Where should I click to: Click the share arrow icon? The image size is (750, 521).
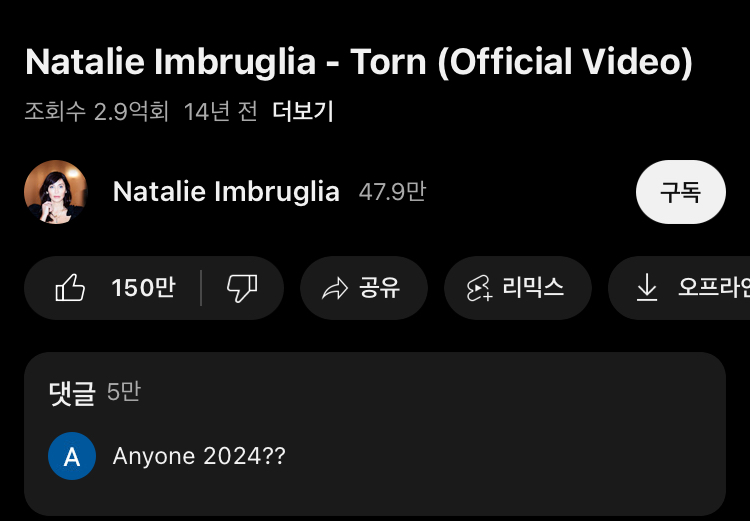[333, 289]
